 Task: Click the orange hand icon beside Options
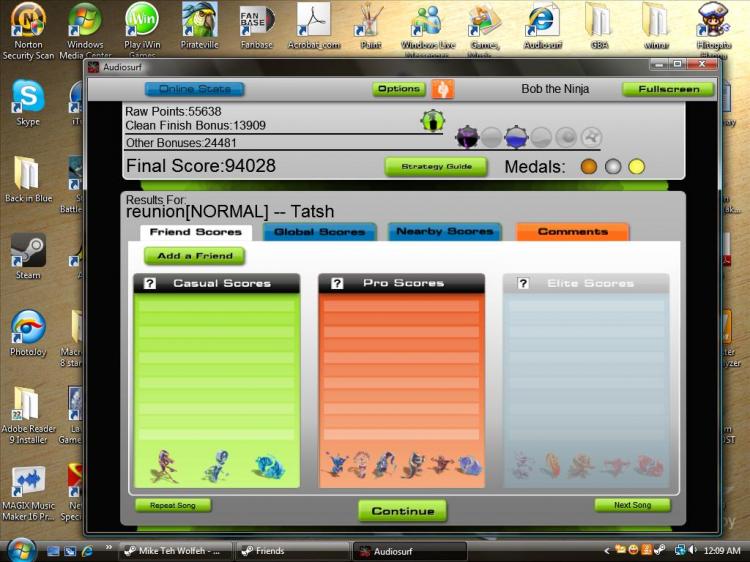point(442,89)
